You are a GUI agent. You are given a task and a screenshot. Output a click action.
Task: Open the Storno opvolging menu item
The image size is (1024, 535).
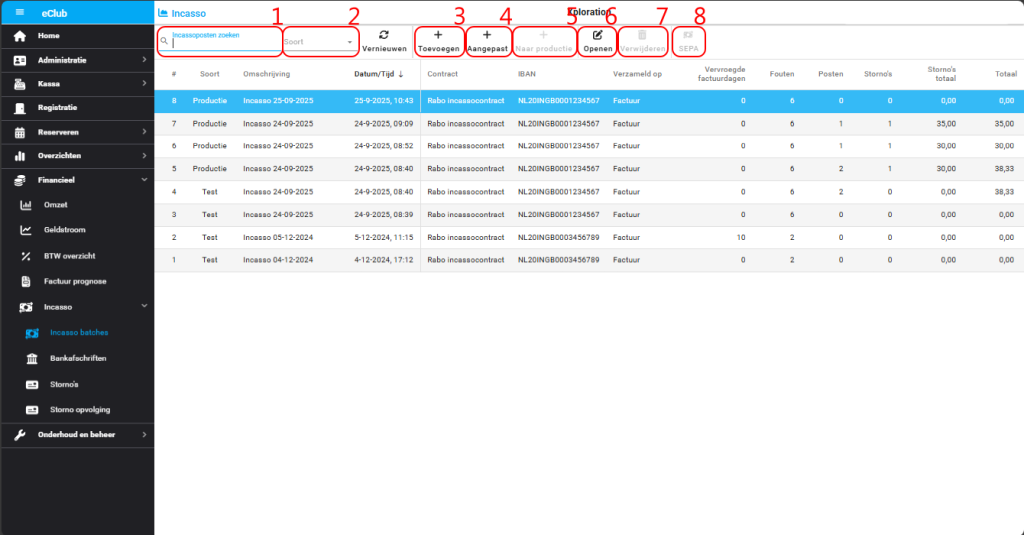[x=80, y=409]
